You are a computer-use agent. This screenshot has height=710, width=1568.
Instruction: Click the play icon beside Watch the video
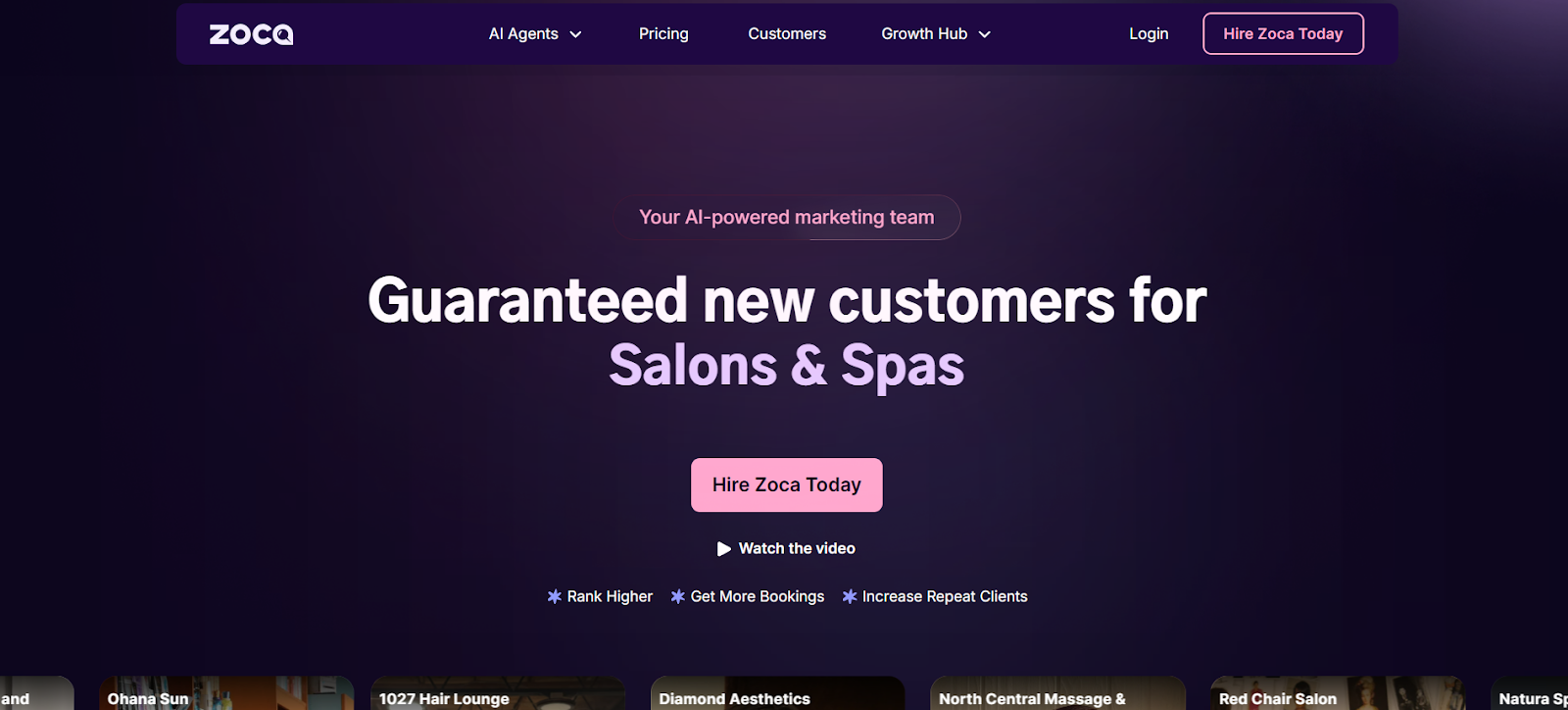(x=724, y=549)
